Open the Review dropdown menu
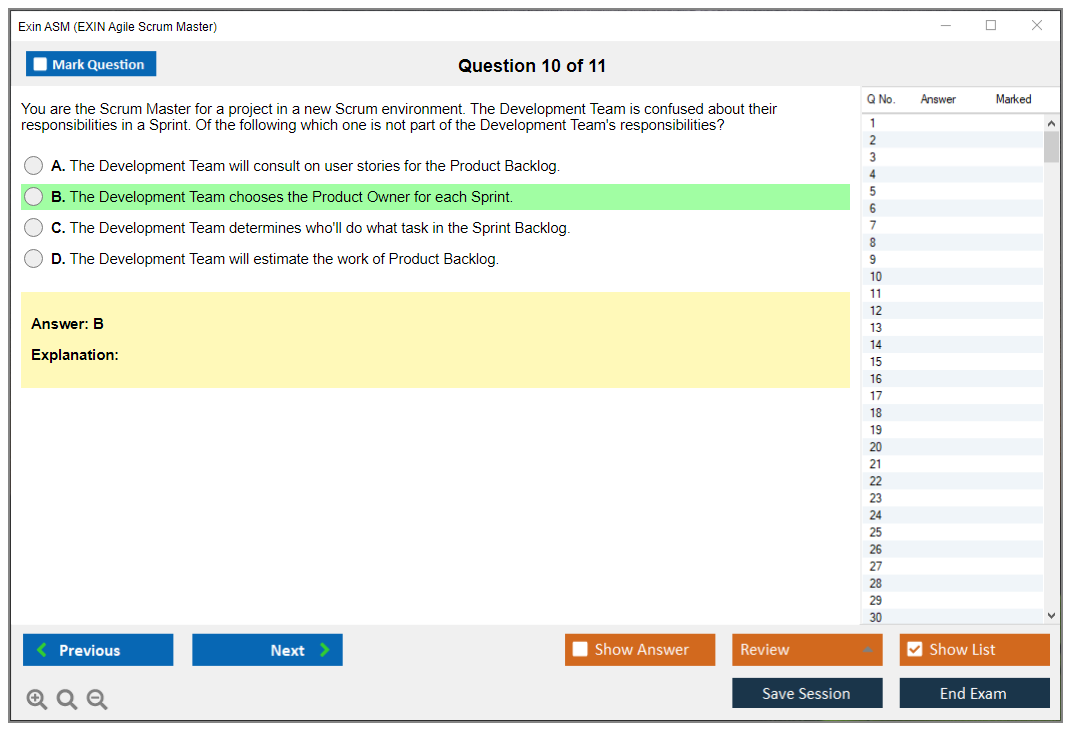The width and height of the screenshot is (1075, 735). 807,650
